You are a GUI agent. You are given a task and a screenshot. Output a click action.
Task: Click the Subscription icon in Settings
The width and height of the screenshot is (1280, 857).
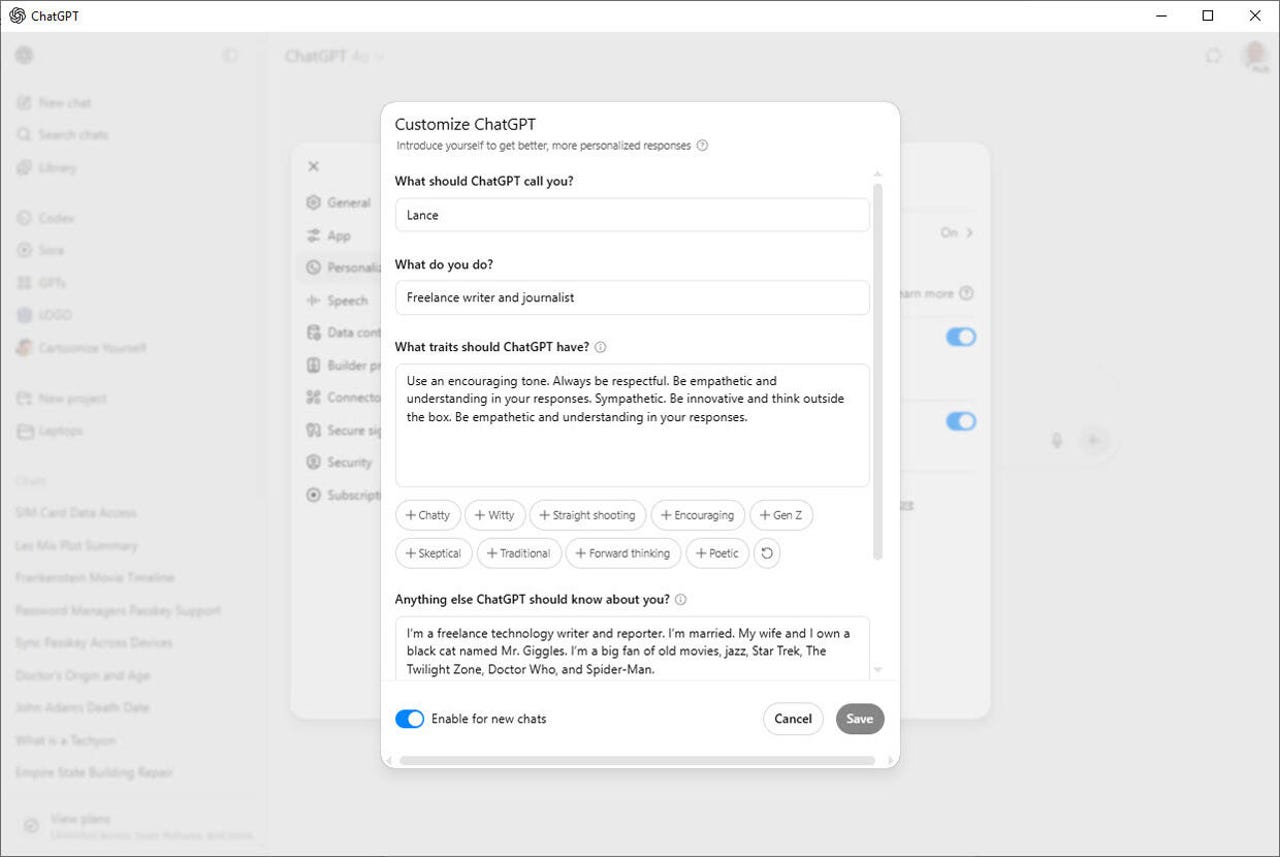(x=314, y=494)
